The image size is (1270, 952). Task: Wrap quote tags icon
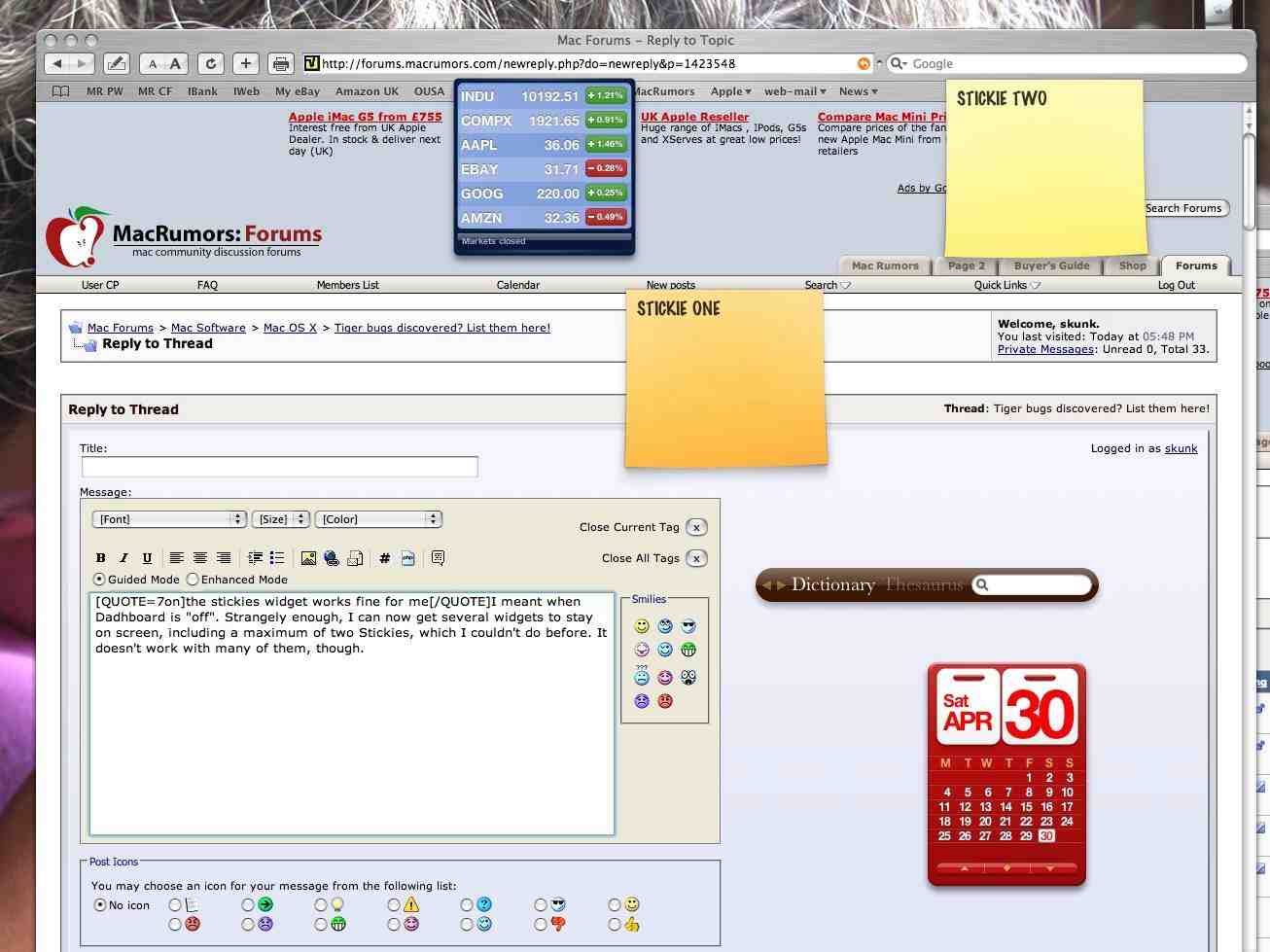438,558
